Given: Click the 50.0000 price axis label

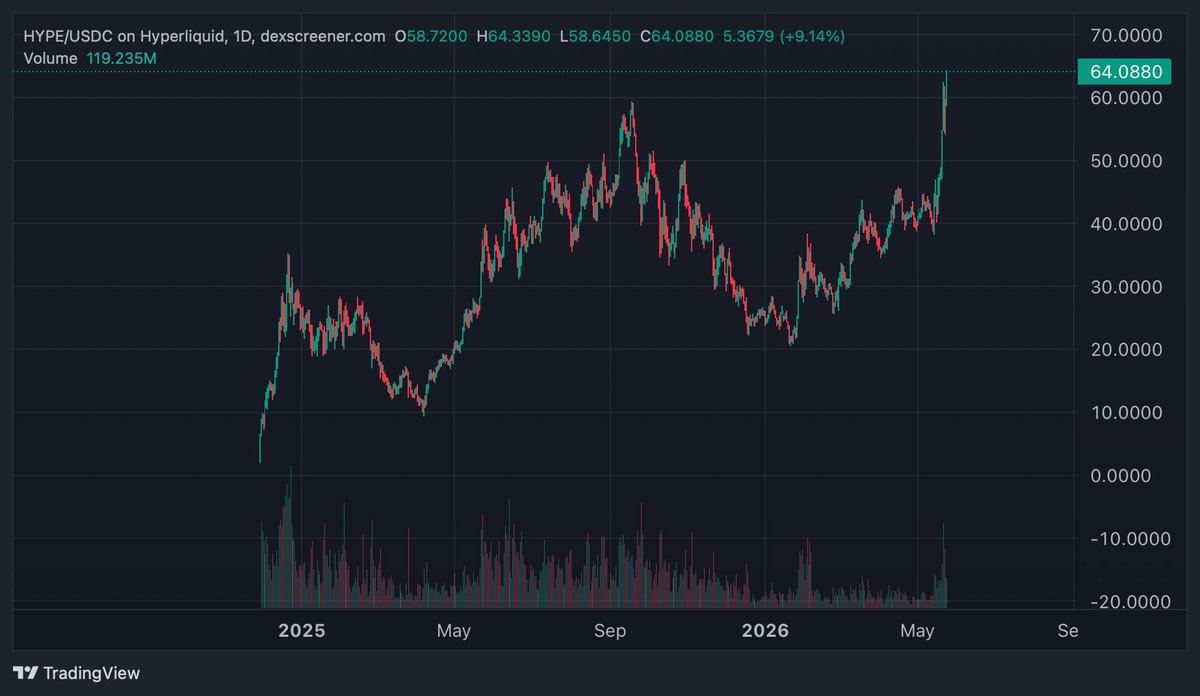Looking at the screenshot, I should [x=1125, y=161].
